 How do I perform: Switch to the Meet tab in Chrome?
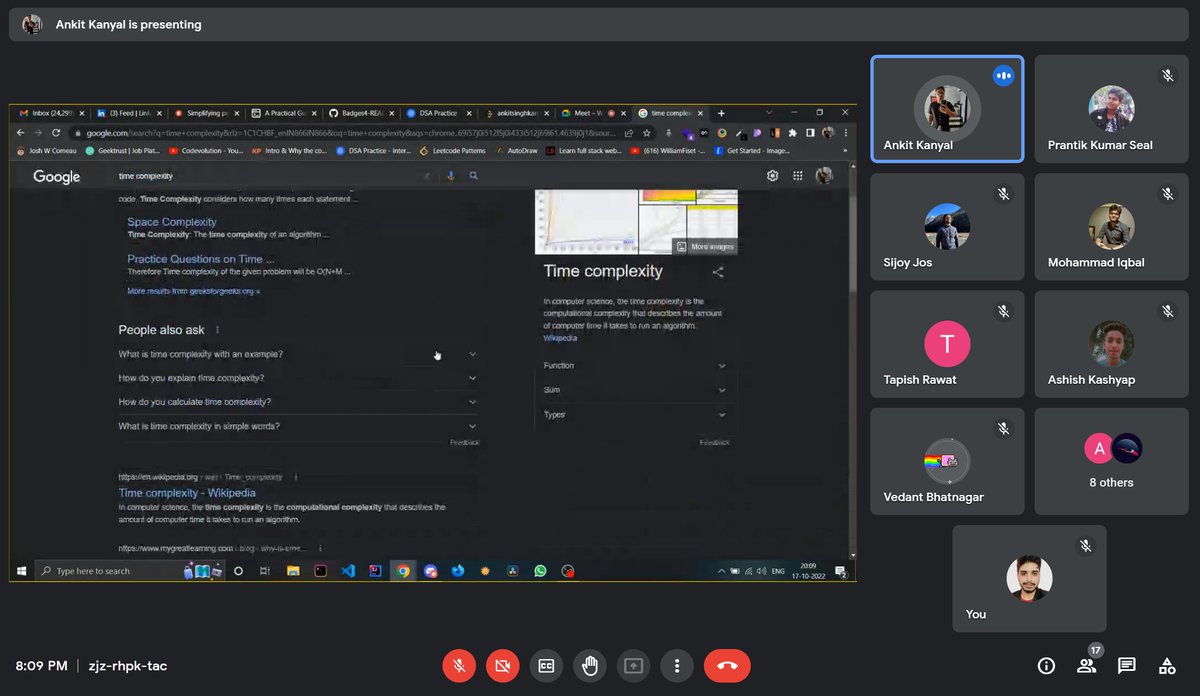593,113
